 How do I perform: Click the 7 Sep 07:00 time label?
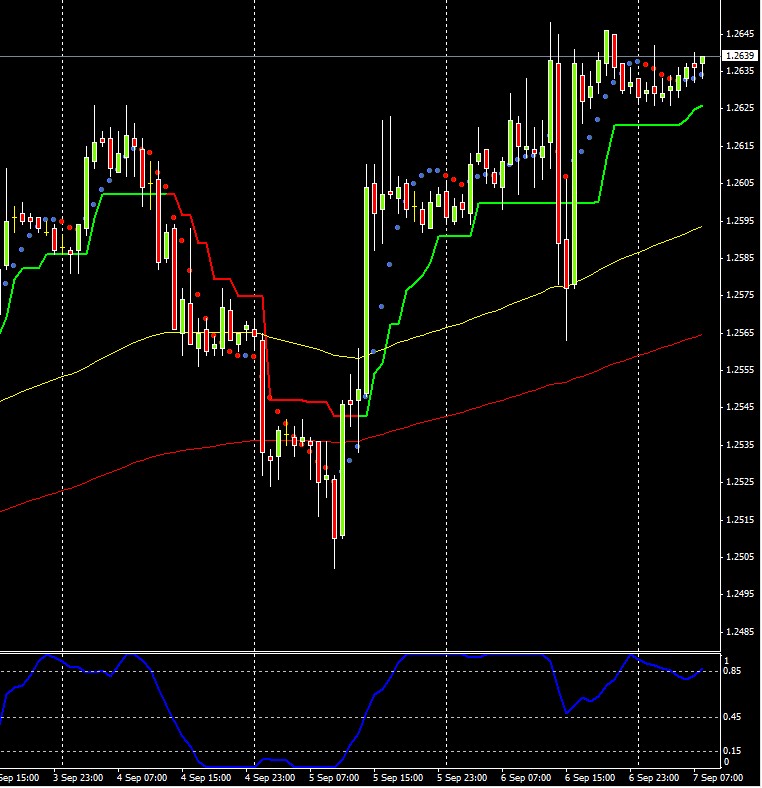pyautogui.click(x=718, y=778)
